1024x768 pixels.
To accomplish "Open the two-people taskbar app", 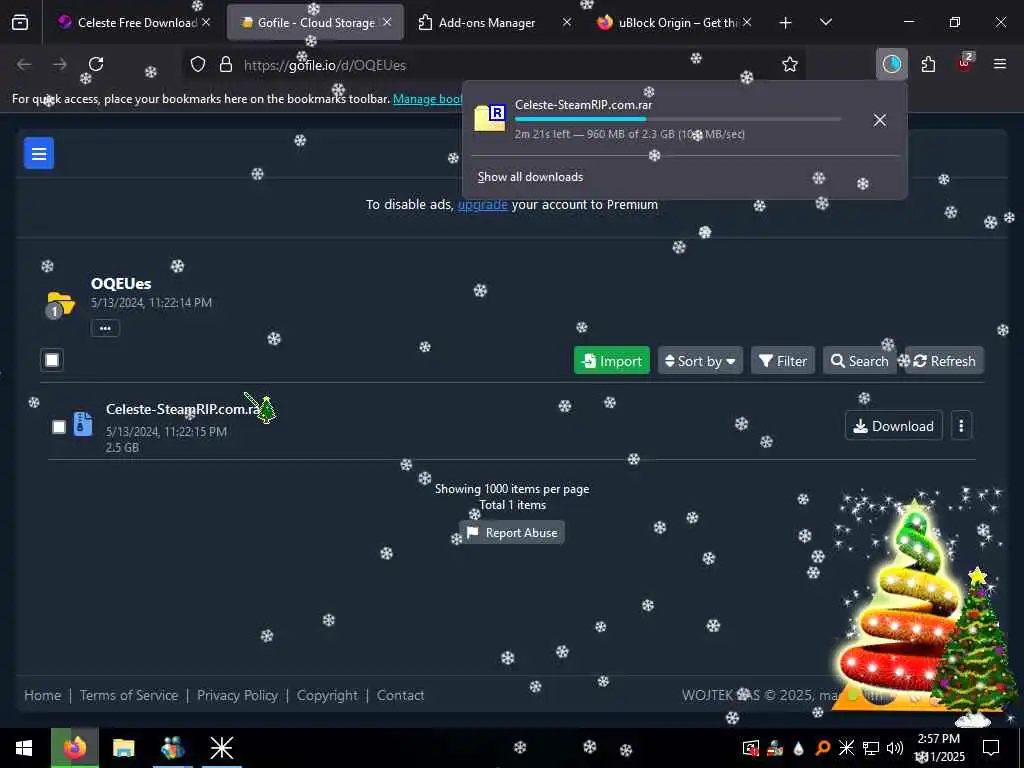I will pyautogui.click(x=172, y=748).
